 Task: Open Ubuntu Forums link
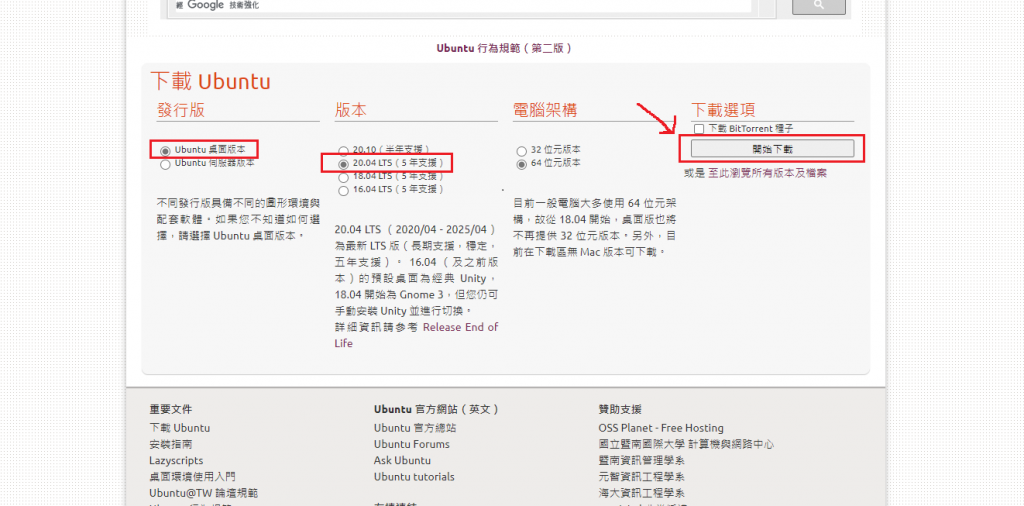coord(412,445)
